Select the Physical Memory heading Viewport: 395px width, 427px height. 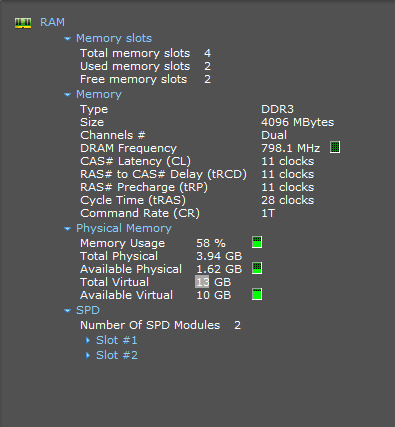pos(124,228)
